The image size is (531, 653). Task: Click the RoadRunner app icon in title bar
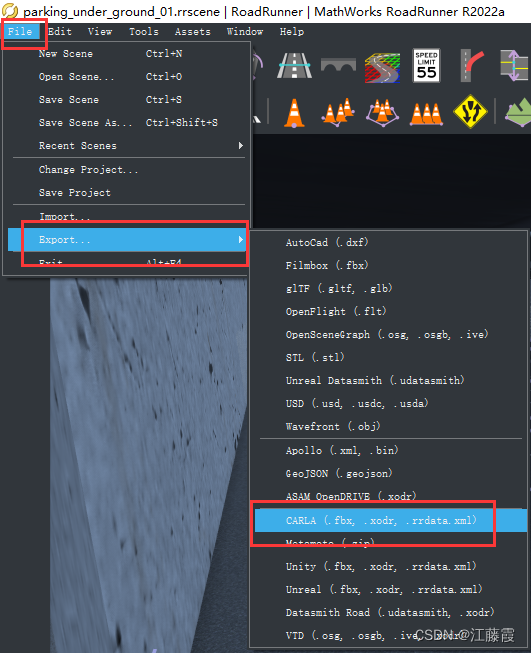coord(10,11)
